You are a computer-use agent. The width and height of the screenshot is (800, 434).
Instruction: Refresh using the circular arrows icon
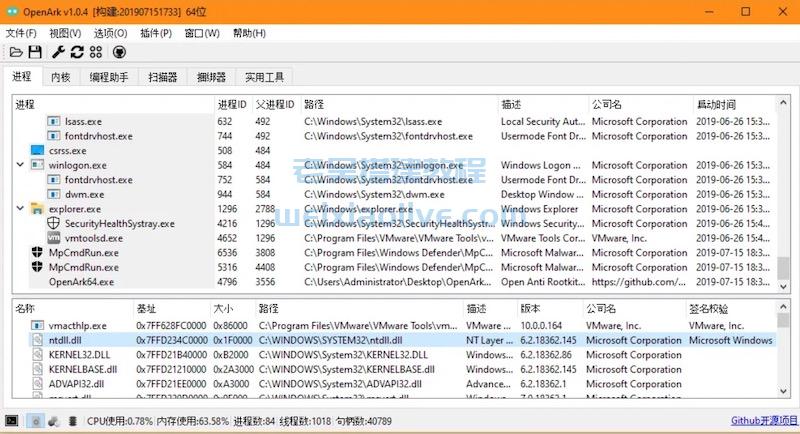click(77, 52)
